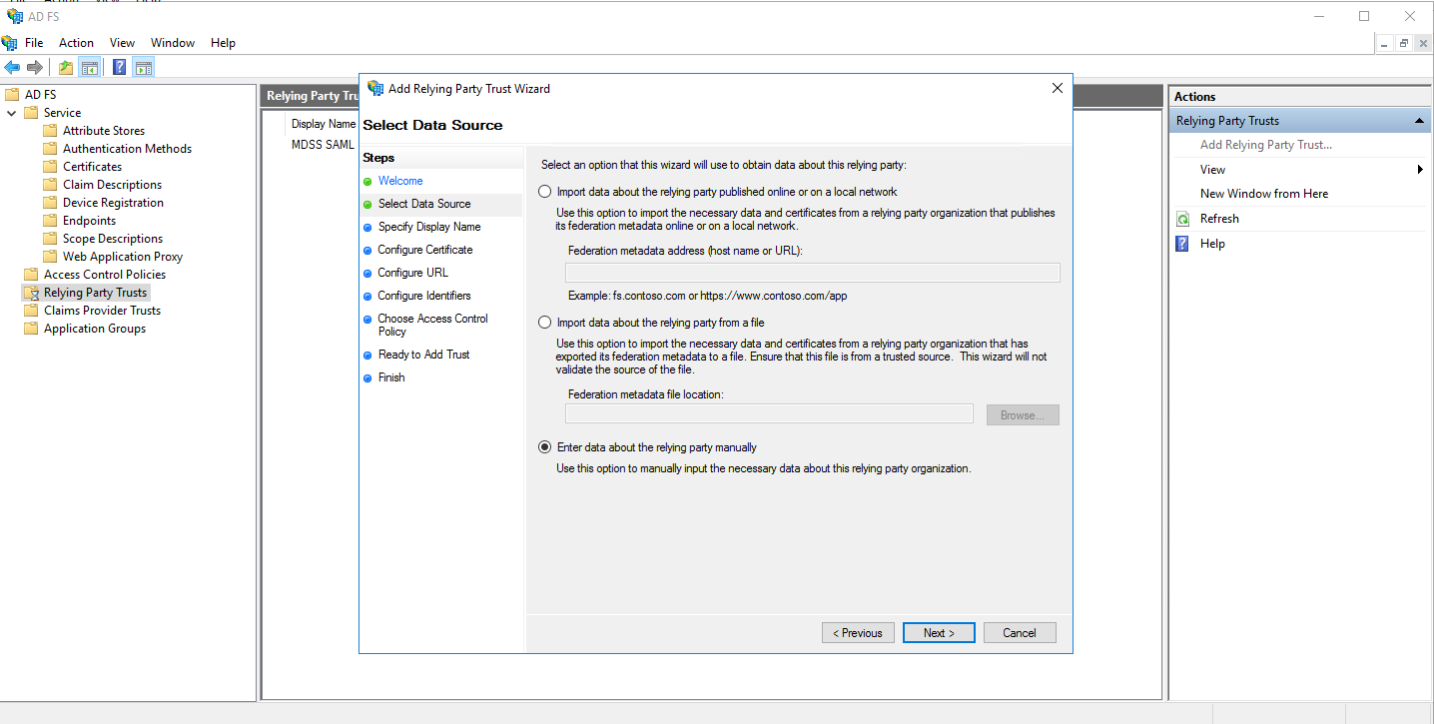
Task: Click New Window from Here action
Action: tap(1264, 194)
